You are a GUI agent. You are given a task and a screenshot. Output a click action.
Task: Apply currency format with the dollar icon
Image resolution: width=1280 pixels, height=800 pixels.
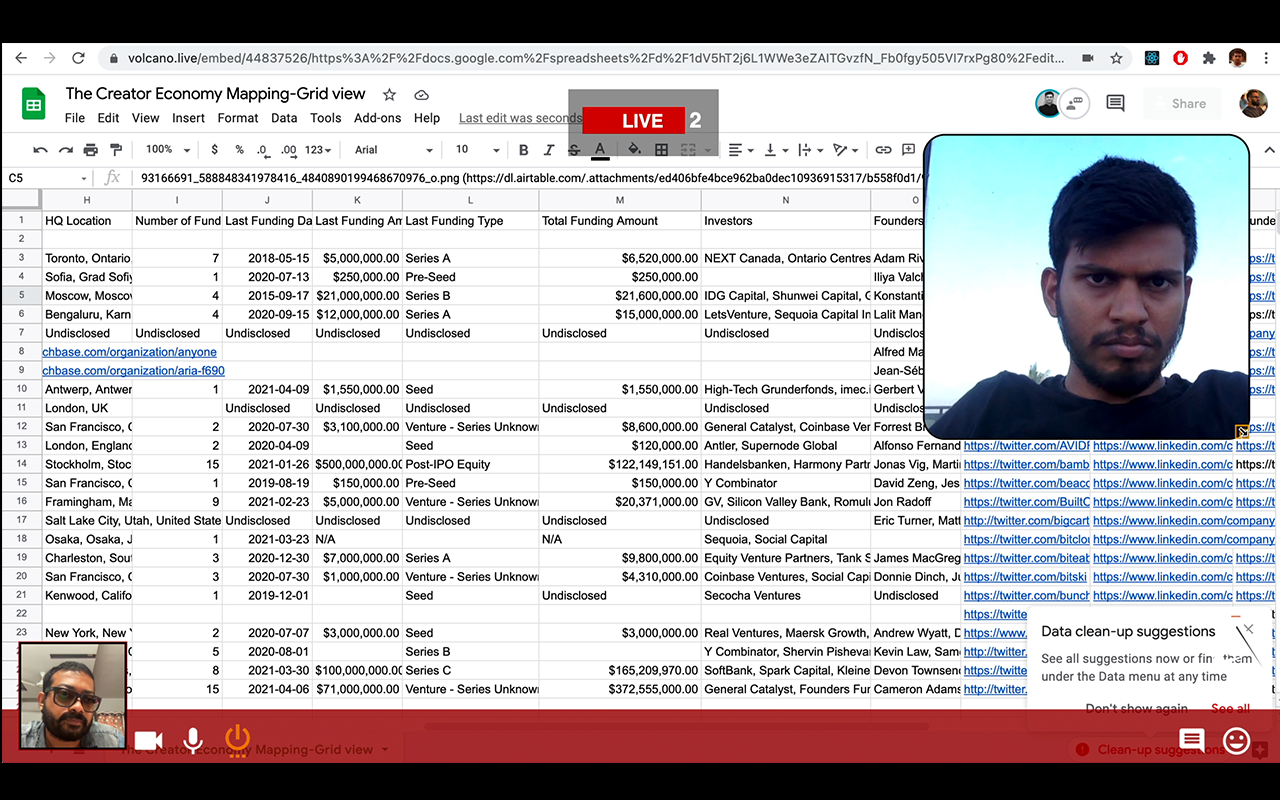214,150
